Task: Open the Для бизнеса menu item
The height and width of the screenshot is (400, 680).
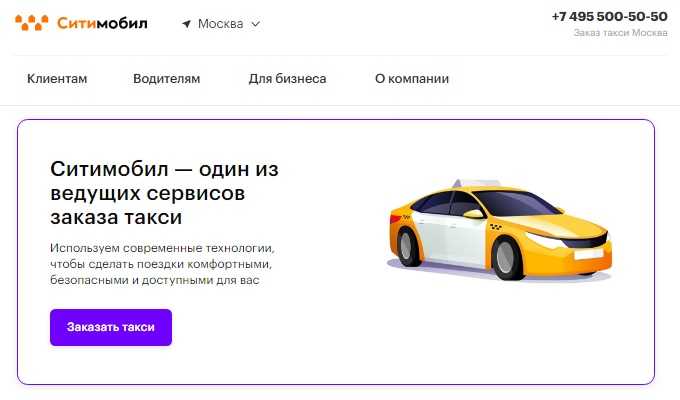Action: coord(288,79)
